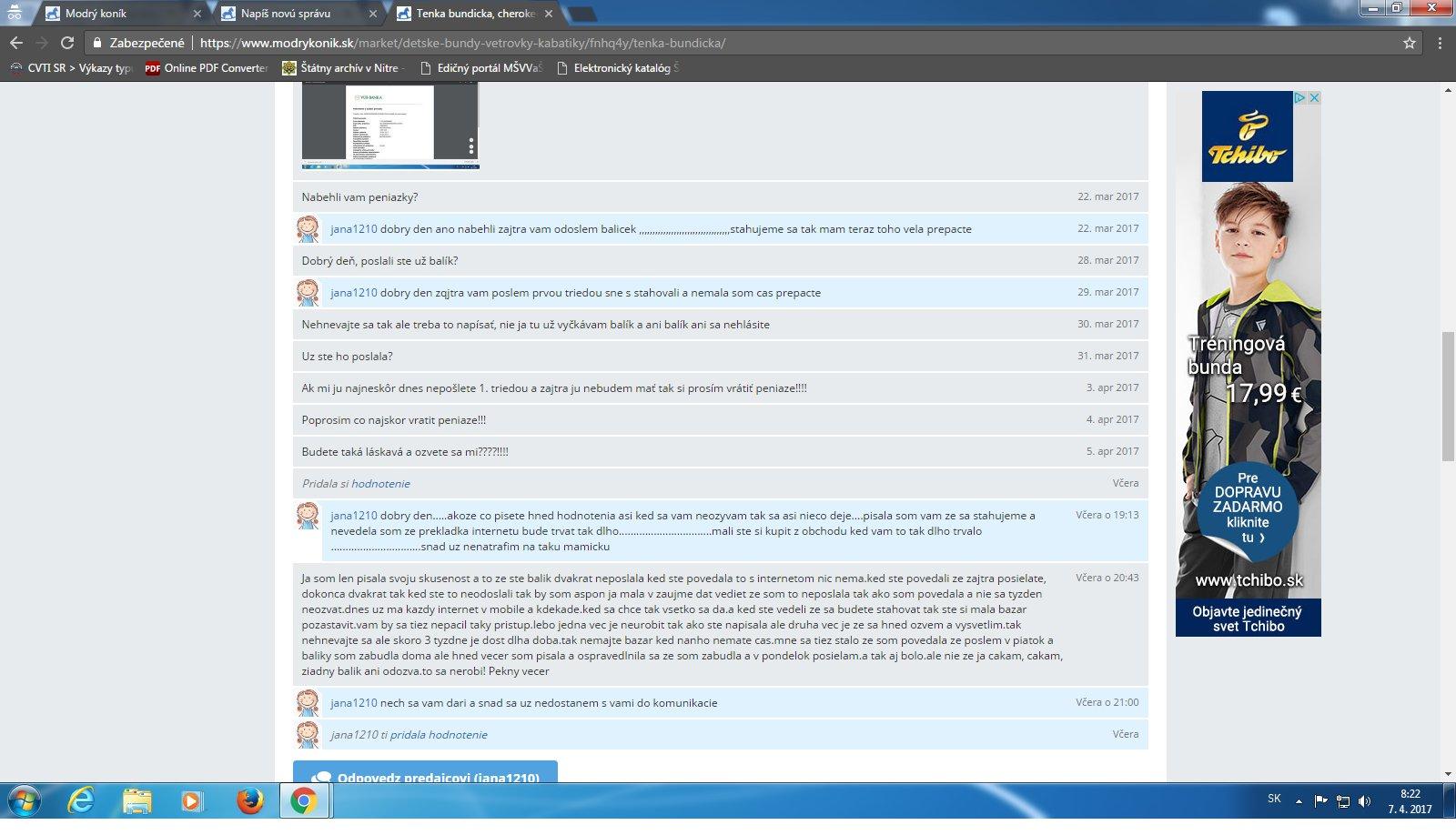Reload the current page
This screenshot has width=1456, height=835.
[66, 43]
